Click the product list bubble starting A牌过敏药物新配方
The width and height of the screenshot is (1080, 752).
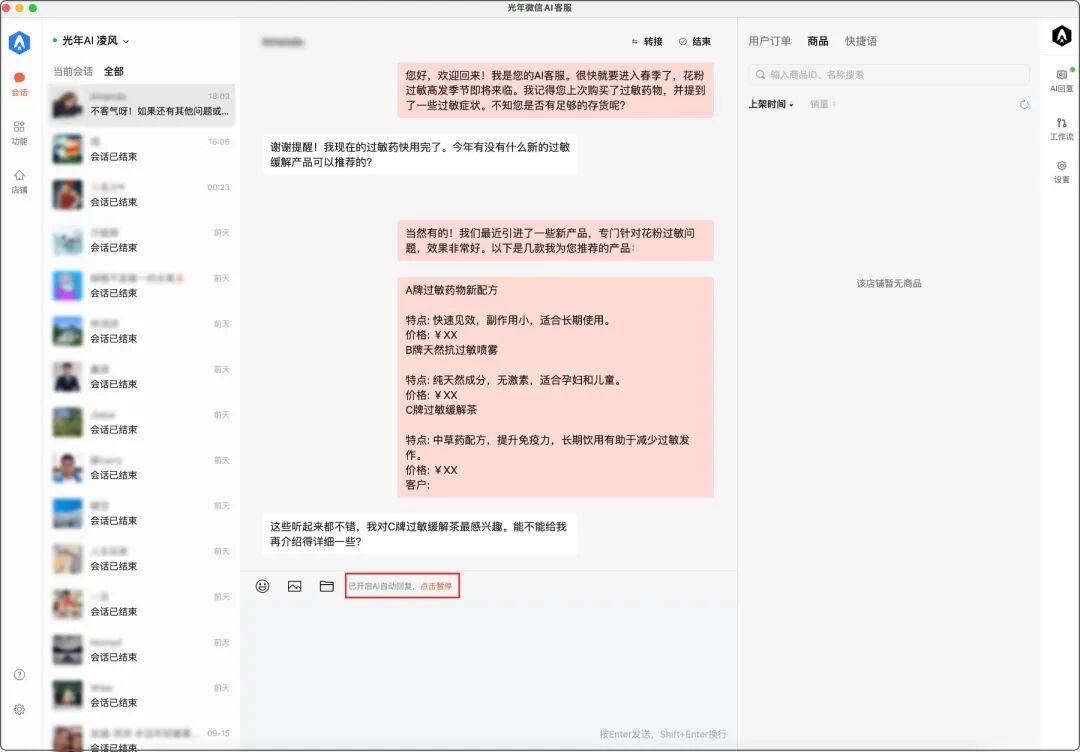(555, 388)
